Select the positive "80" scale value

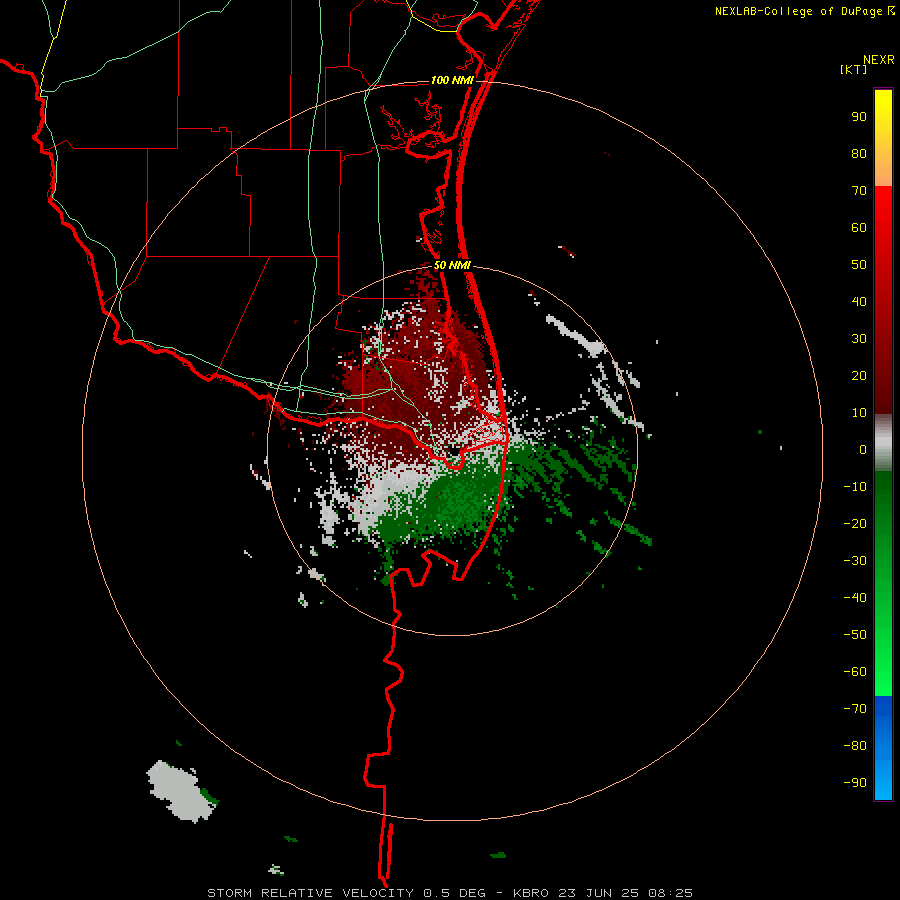[x=859, y=153]
